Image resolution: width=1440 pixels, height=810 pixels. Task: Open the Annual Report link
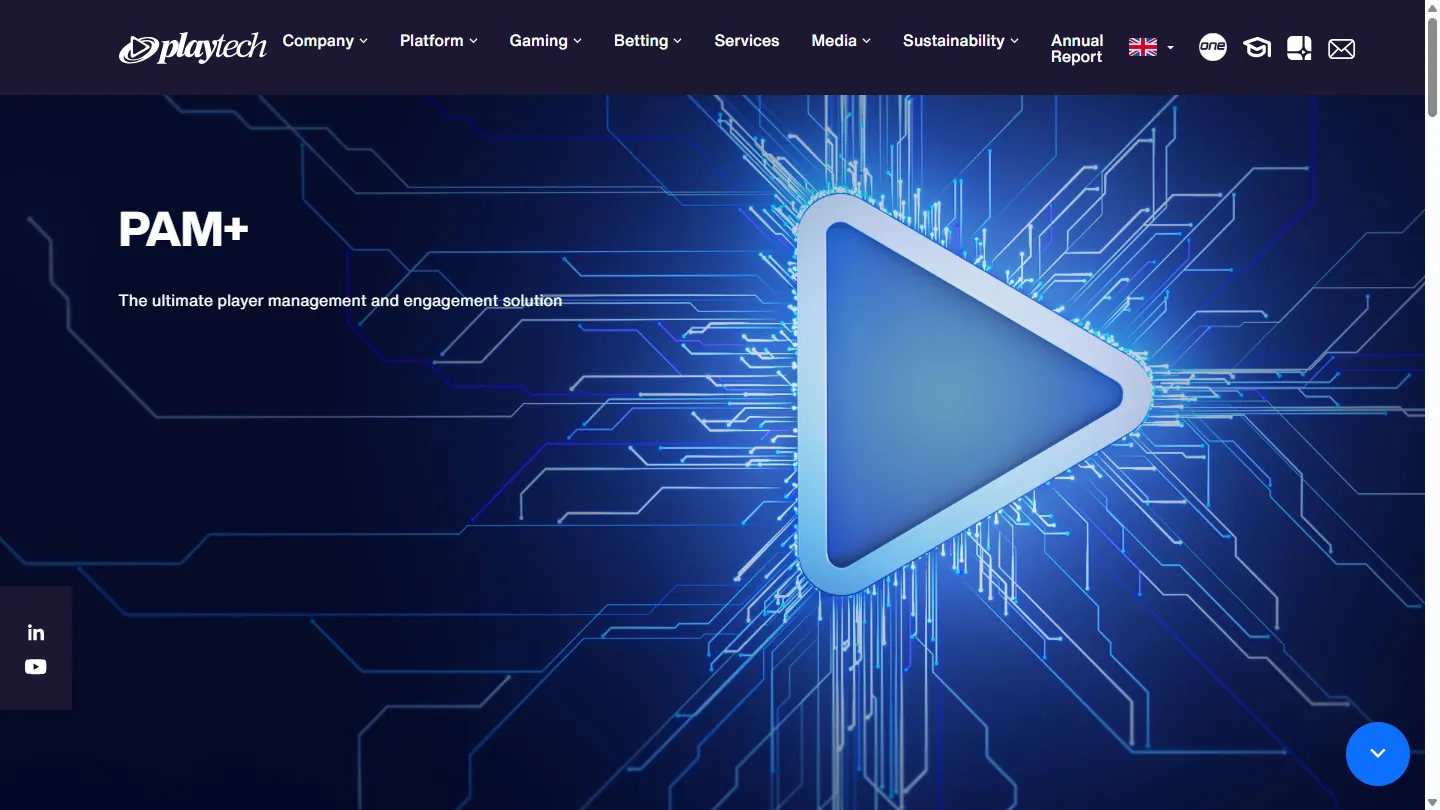1077,49
